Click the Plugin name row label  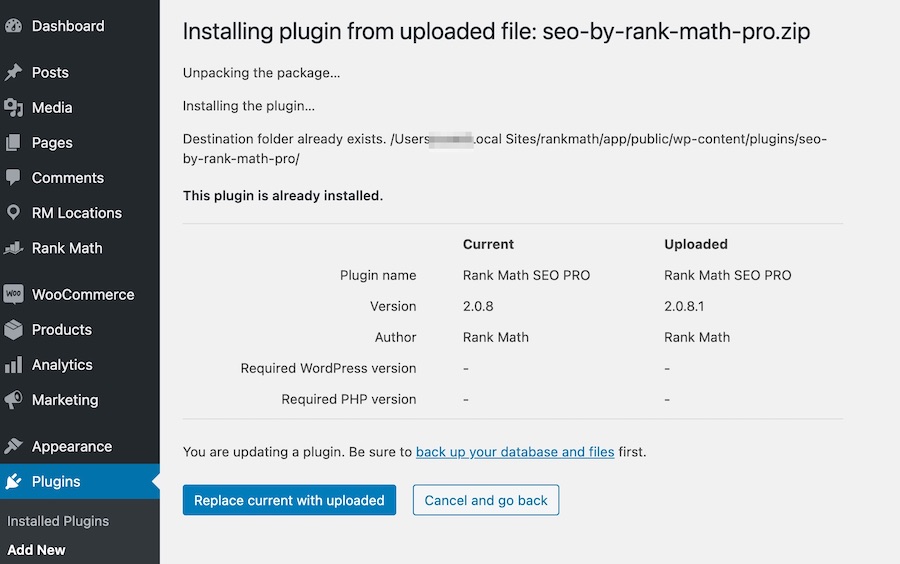point(378,275)
